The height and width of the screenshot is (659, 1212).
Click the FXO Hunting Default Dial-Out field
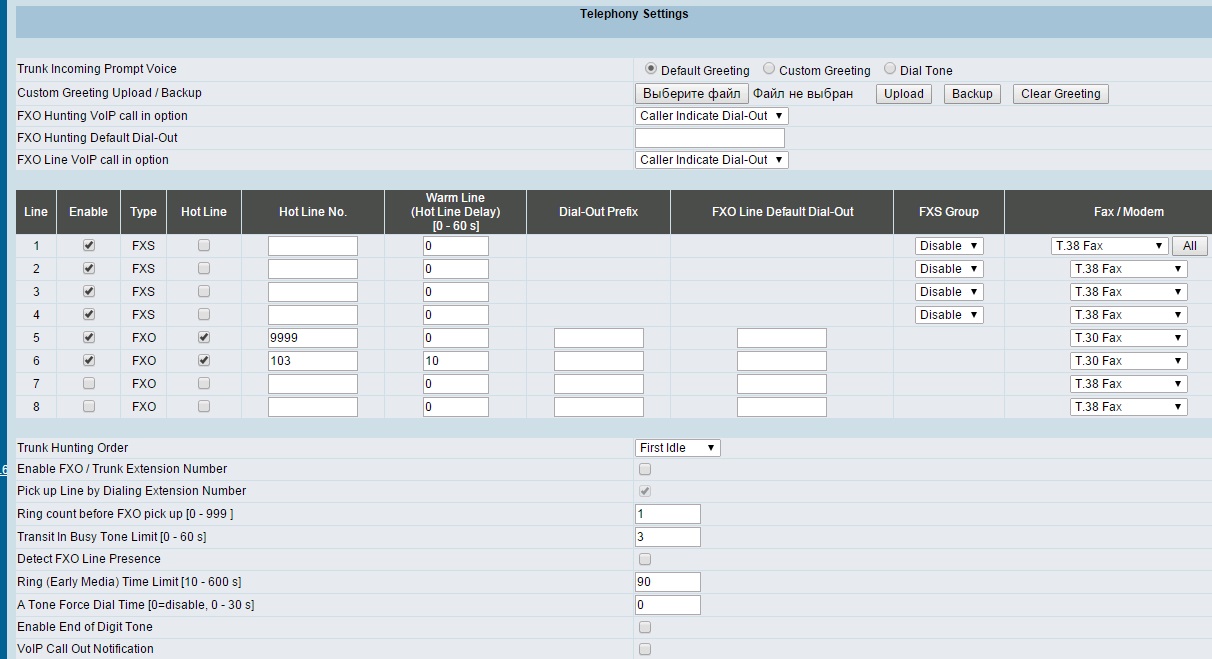[x=709, y=138]
